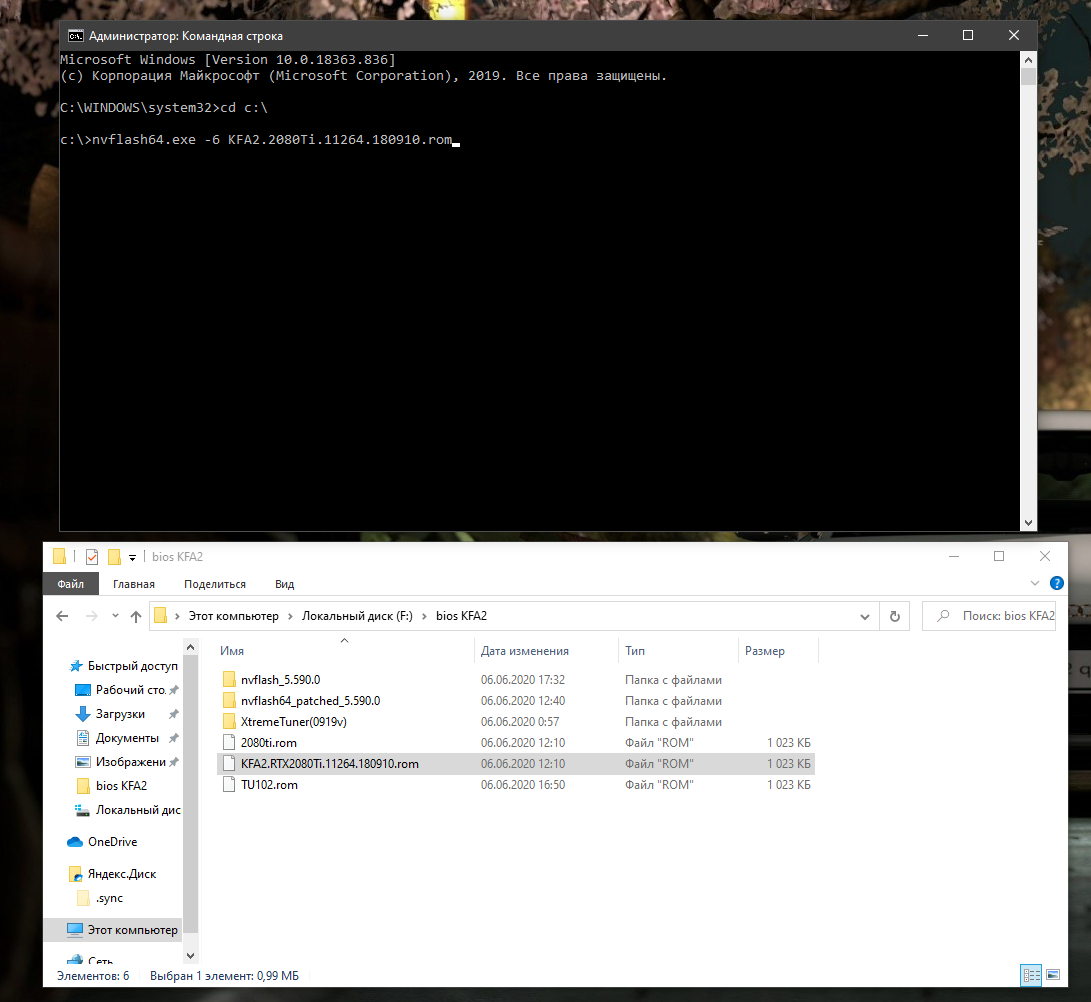Click Этот компьютер in the address bar
Image resolution: width=1091 pixels, height=1002 pixels.
pos(233,616)
